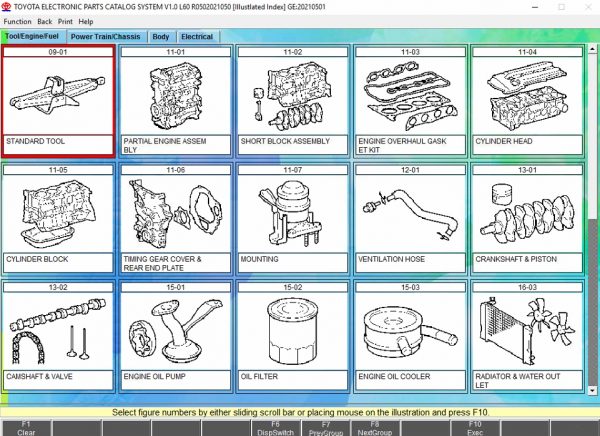Click the scrollbar up arrow

[x=592, y=49]
